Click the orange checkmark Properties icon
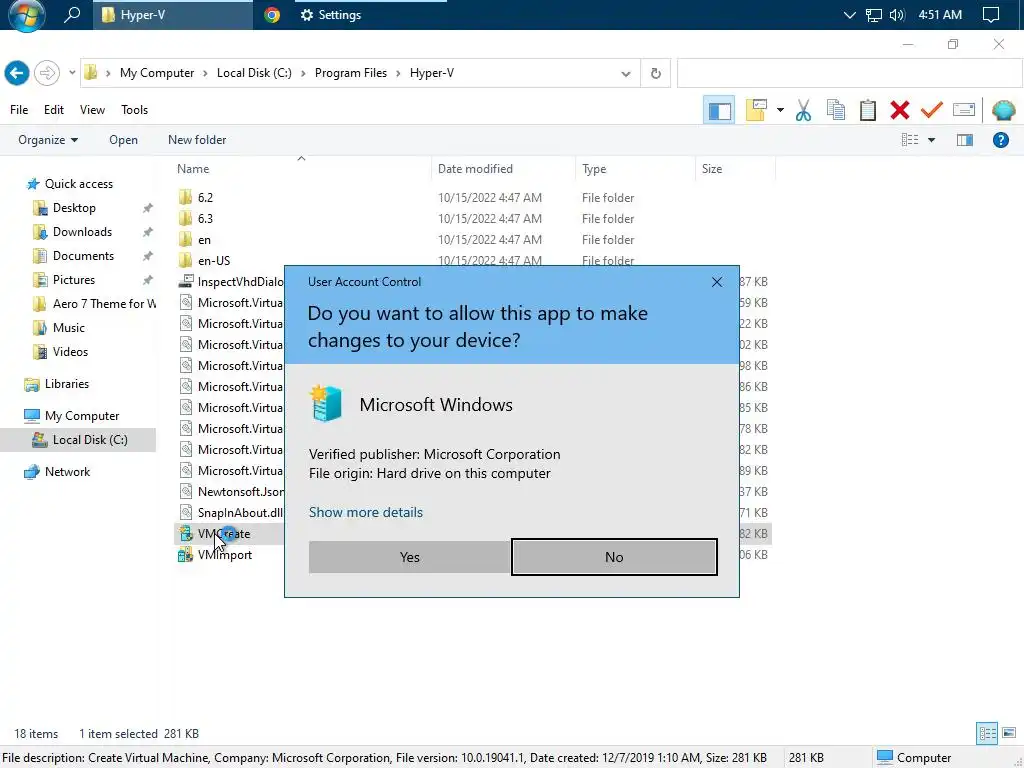Screen dimensions: 1024x768 pos(932,110)
